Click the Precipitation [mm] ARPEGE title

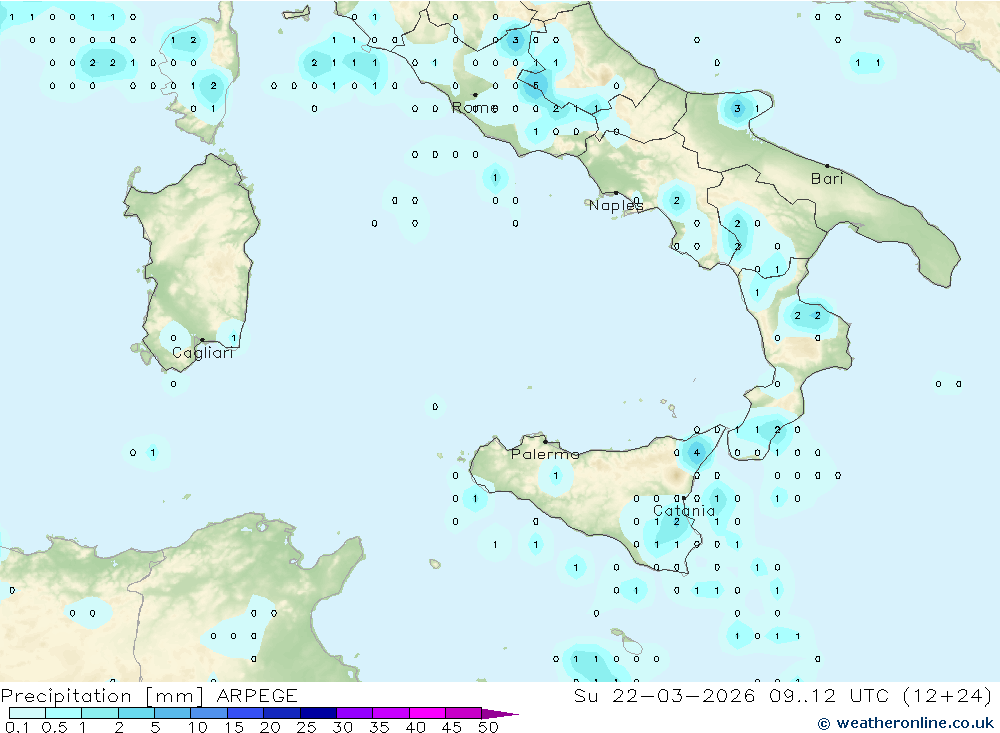click(149, 695)
